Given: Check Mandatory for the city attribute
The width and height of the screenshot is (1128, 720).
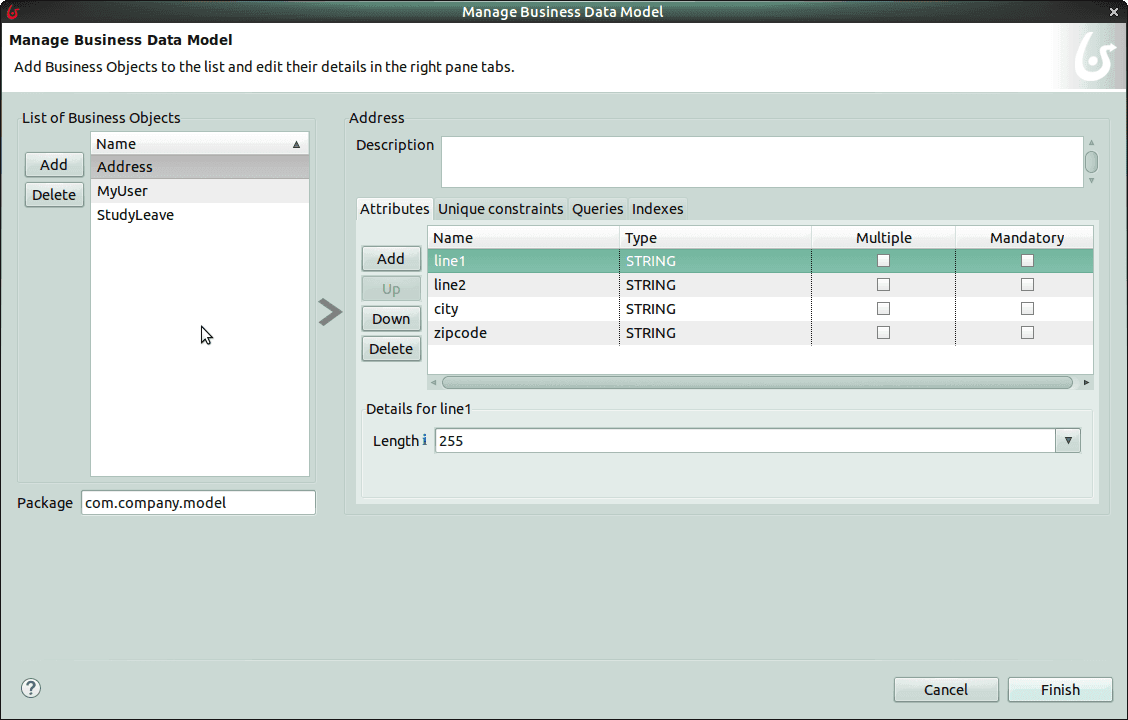Looking at the screenshot, I should click(x=1027, y=308).
